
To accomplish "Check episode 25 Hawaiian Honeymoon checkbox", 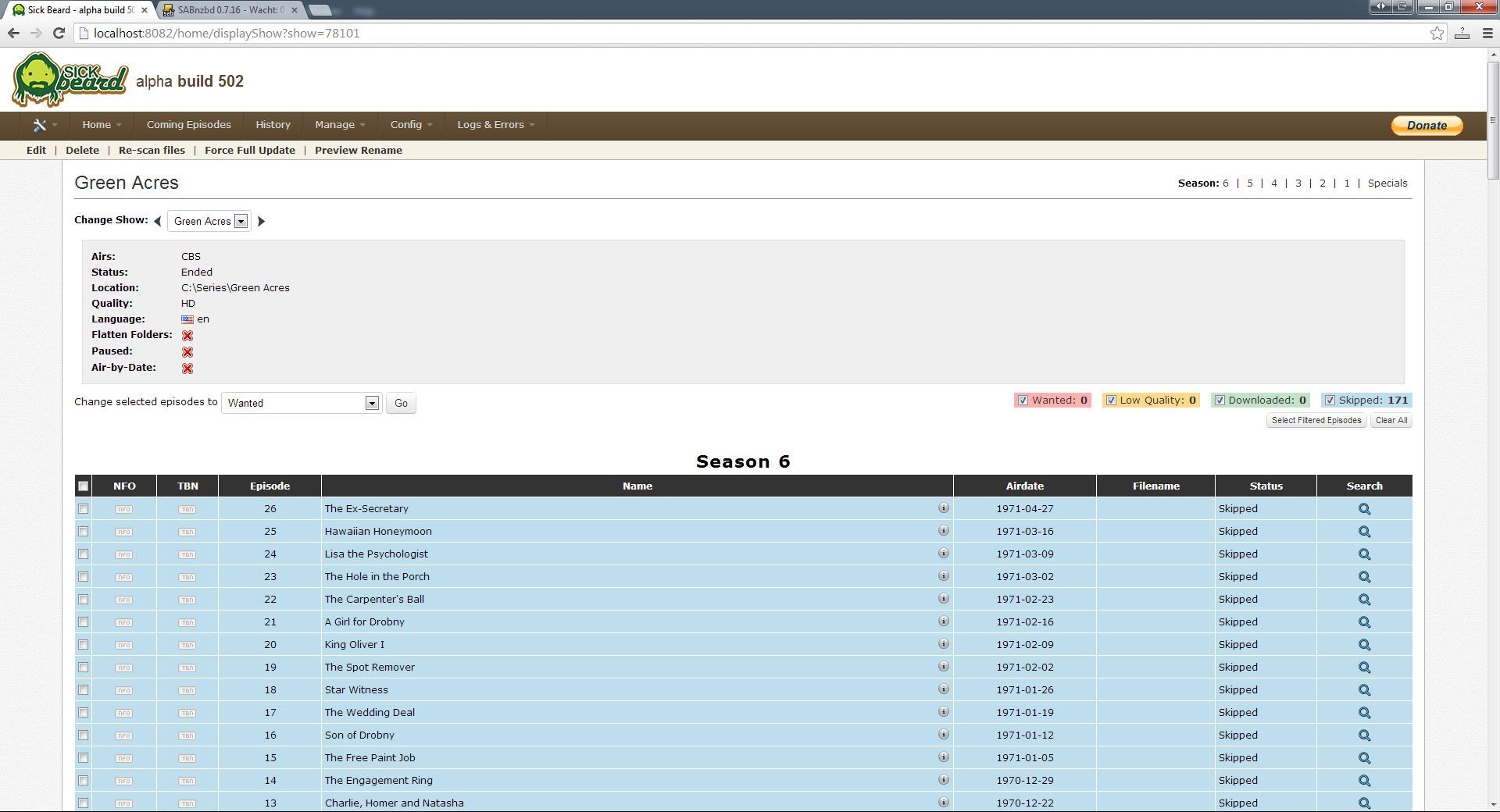I will point(84,532).
